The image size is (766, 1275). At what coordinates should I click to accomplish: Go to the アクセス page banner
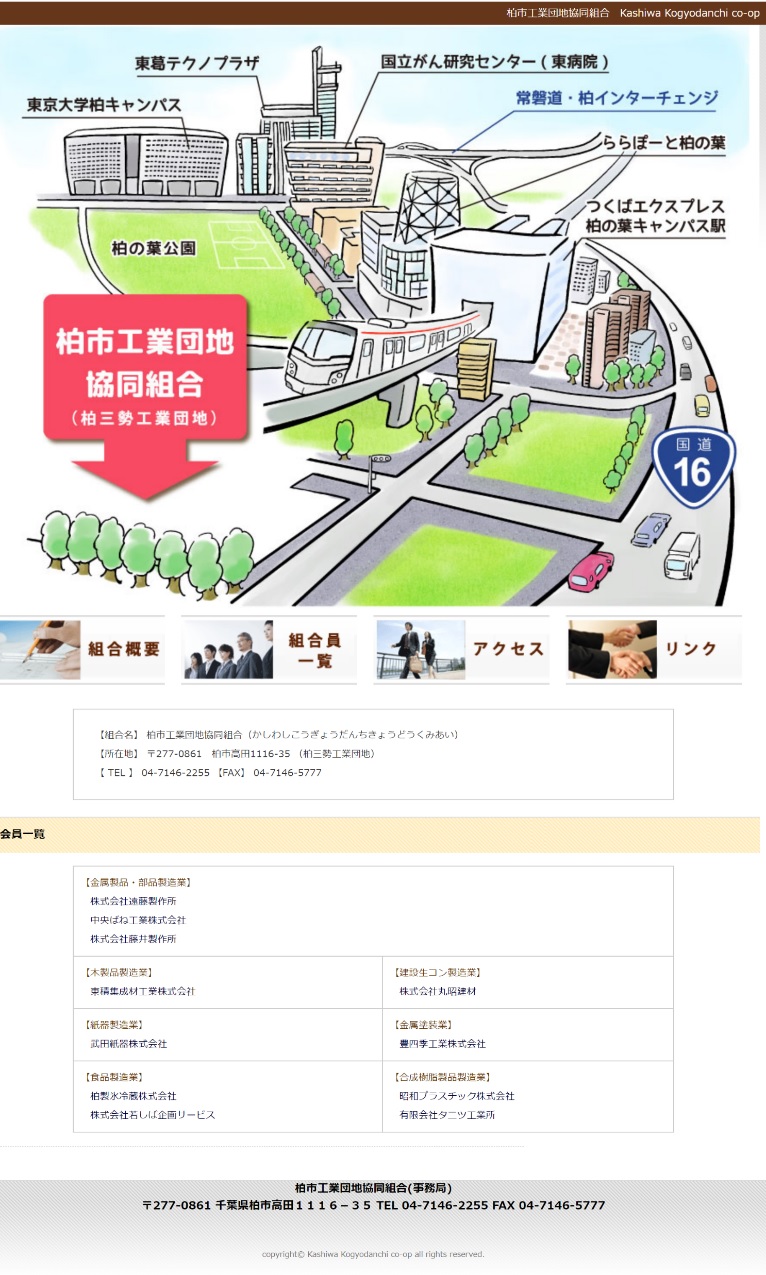pyautogui.click(x=462, y=650)
